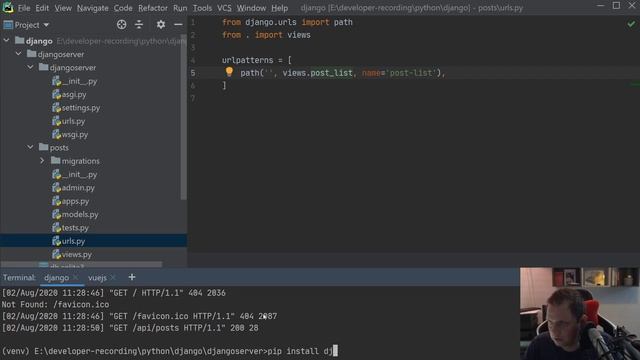Open the Edit menu

(x=42, y=8)
